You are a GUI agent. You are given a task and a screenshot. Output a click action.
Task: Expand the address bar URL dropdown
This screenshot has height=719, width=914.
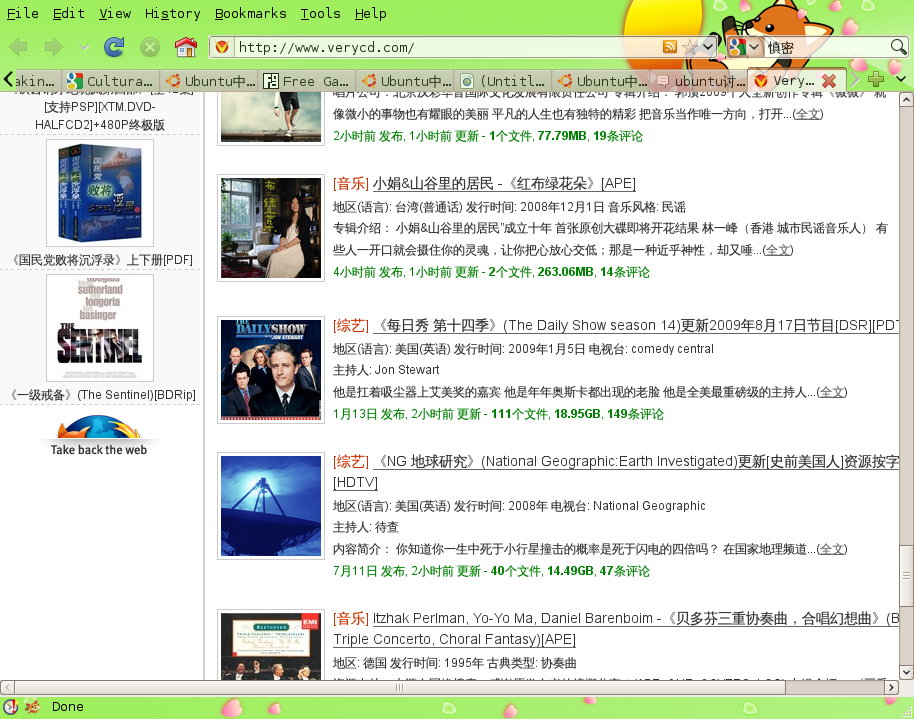click(708, 47)
